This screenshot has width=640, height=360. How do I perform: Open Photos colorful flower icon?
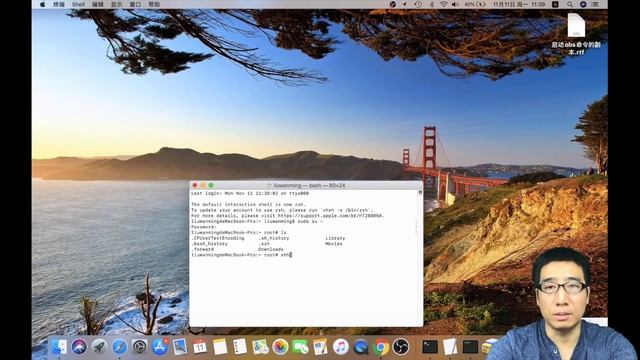[280, 347]
